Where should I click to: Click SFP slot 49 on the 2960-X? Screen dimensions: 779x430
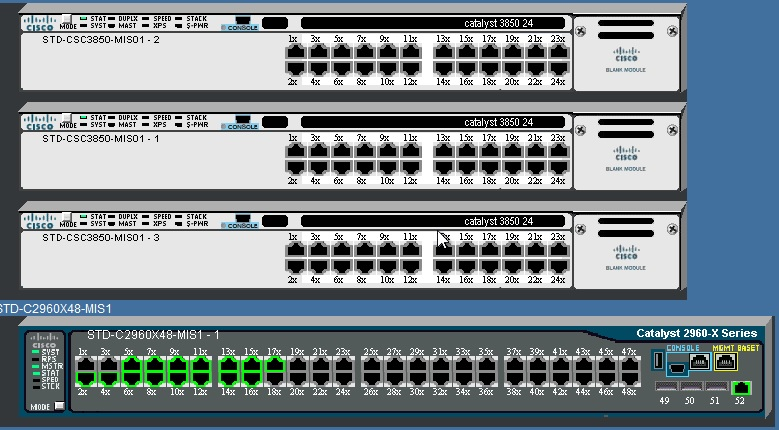662,387
